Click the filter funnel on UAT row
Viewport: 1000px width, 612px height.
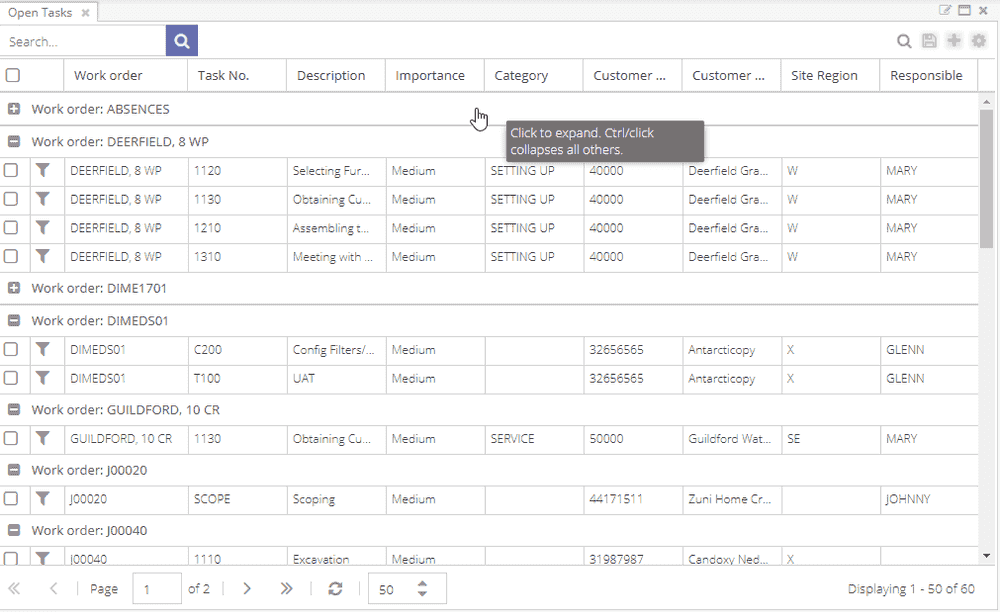click(x=43, y=378)
